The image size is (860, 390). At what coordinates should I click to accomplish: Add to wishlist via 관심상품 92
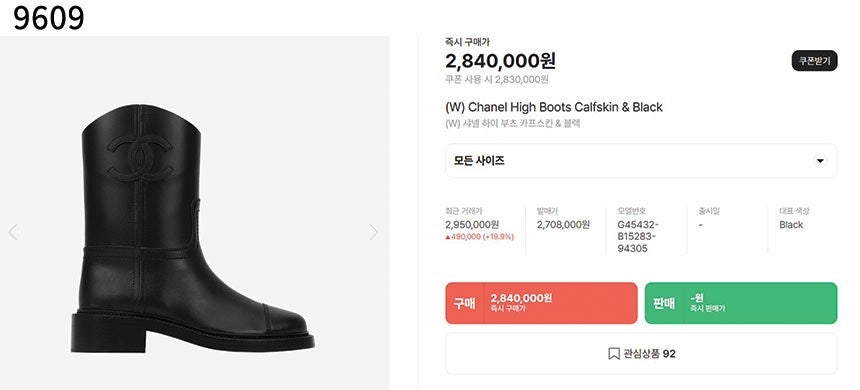pyautogui.click(x=641, y=354)
